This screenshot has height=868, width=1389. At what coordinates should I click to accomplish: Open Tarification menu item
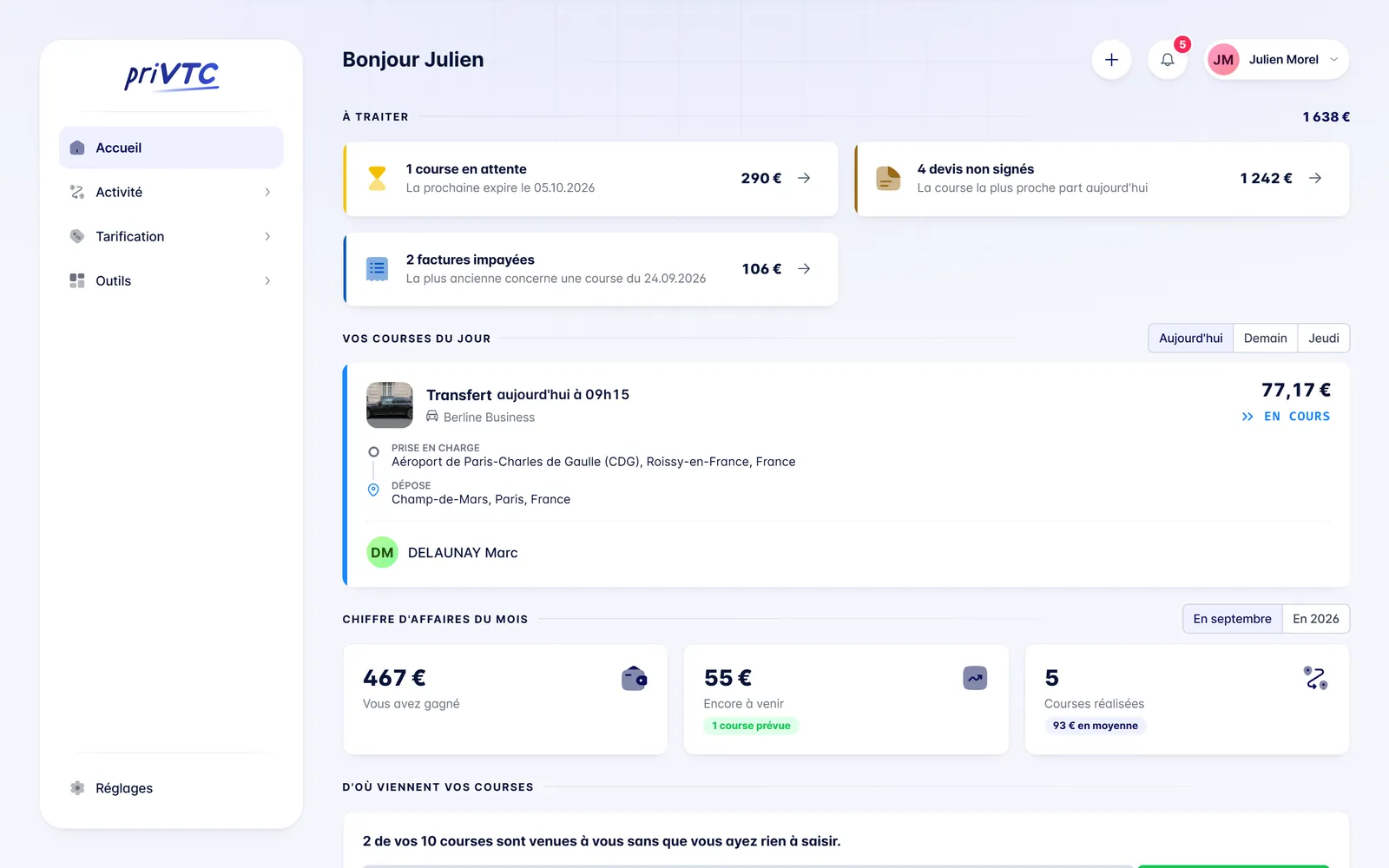tap(171, 236)
